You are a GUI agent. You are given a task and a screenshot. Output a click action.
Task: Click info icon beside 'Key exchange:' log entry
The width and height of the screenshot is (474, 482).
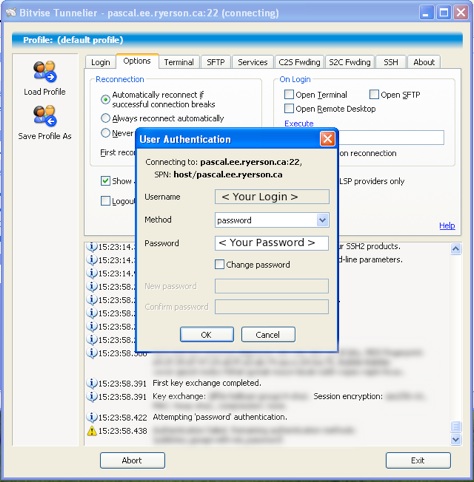[92, 396]
